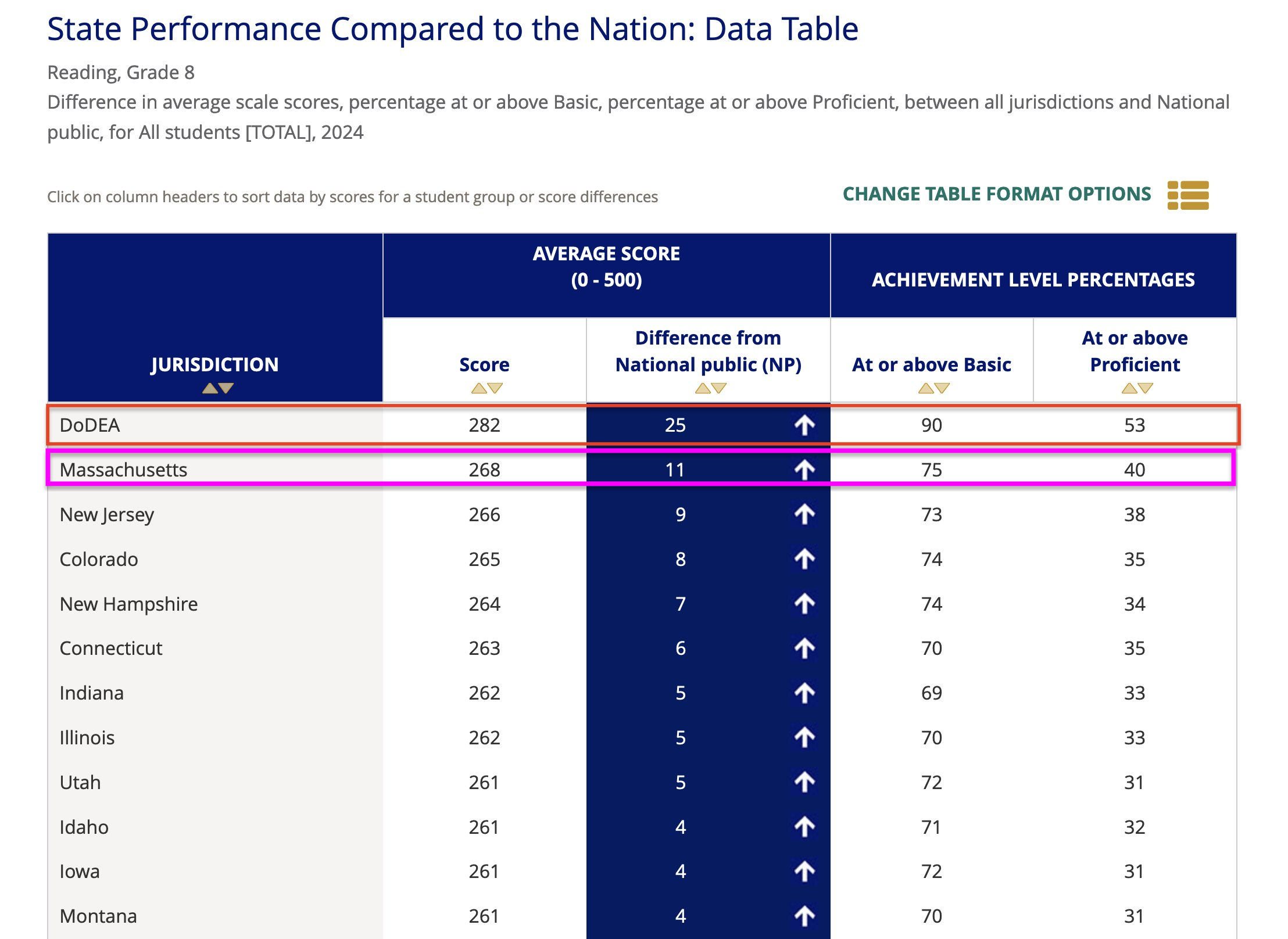Sort Difference from NP descending triangle
The height and width of the screenshot is (939, 1288).
(x=719, y=388)
